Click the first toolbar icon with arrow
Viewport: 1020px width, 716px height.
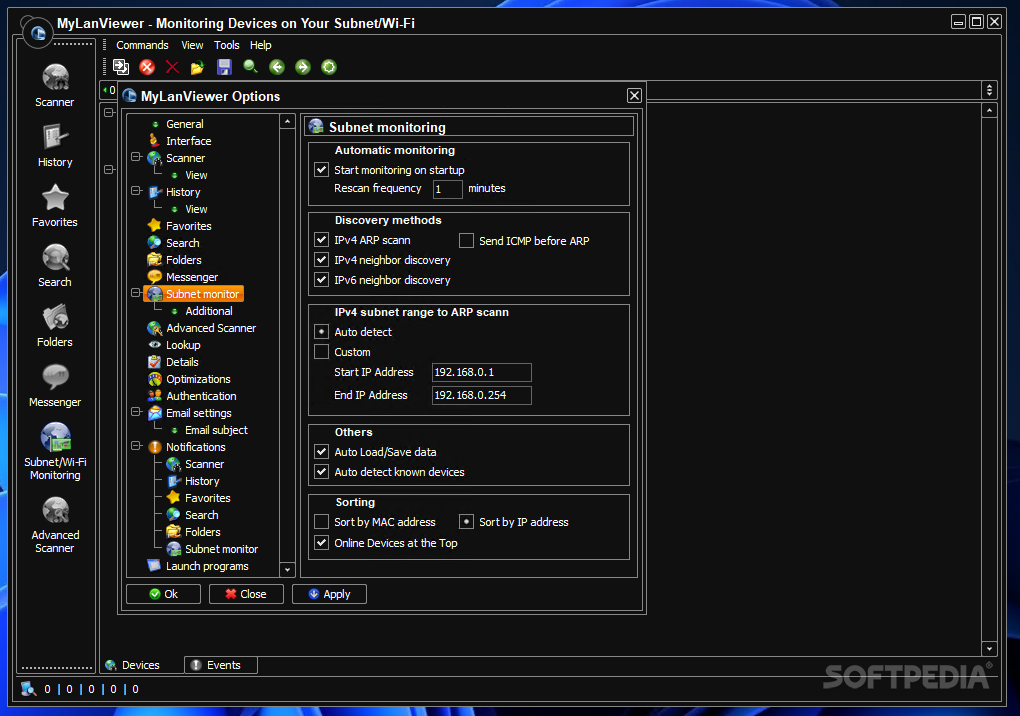coord(121,67)
